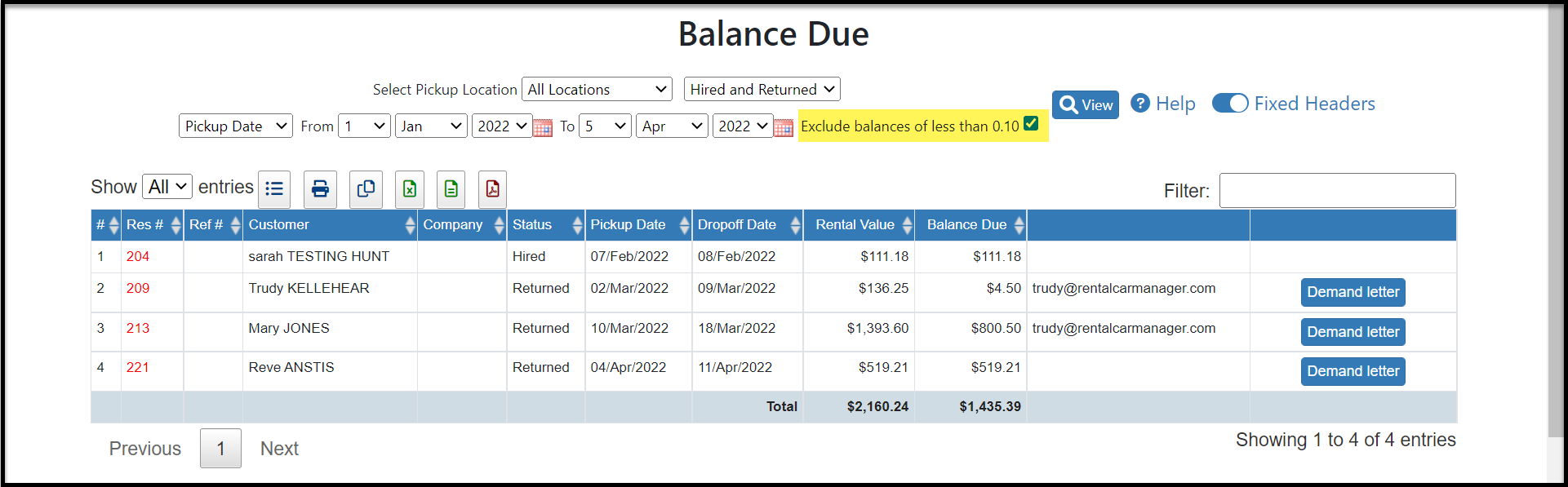
Task: Send Demand letter for Mary JONES
Action: 1353,332
